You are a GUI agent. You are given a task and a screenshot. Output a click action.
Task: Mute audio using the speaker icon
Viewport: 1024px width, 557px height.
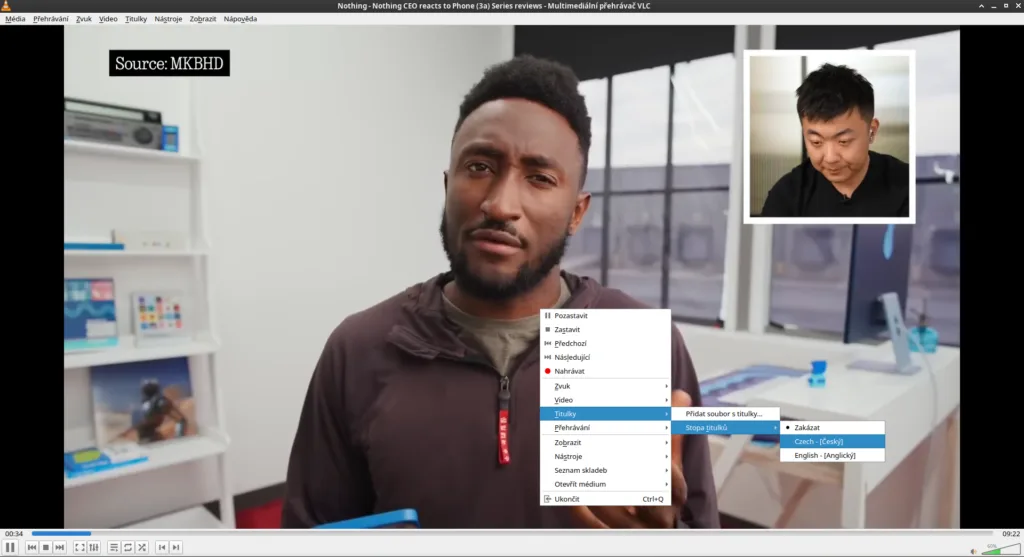coord(973,551)
